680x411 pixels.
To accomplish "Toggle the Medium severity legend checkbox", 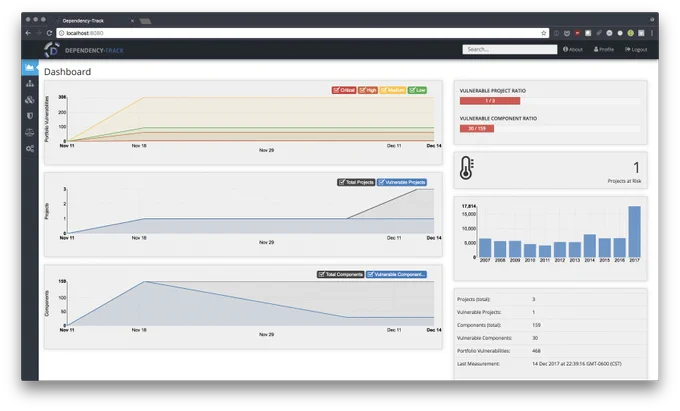I will [x=392, y=90].
